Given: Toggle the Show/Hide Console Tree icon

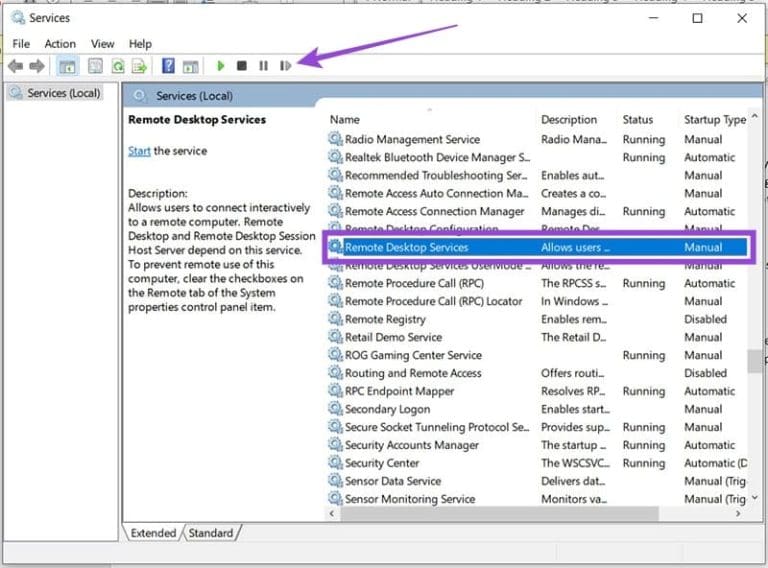Looking at the screenshot, I should click(67, 66).
